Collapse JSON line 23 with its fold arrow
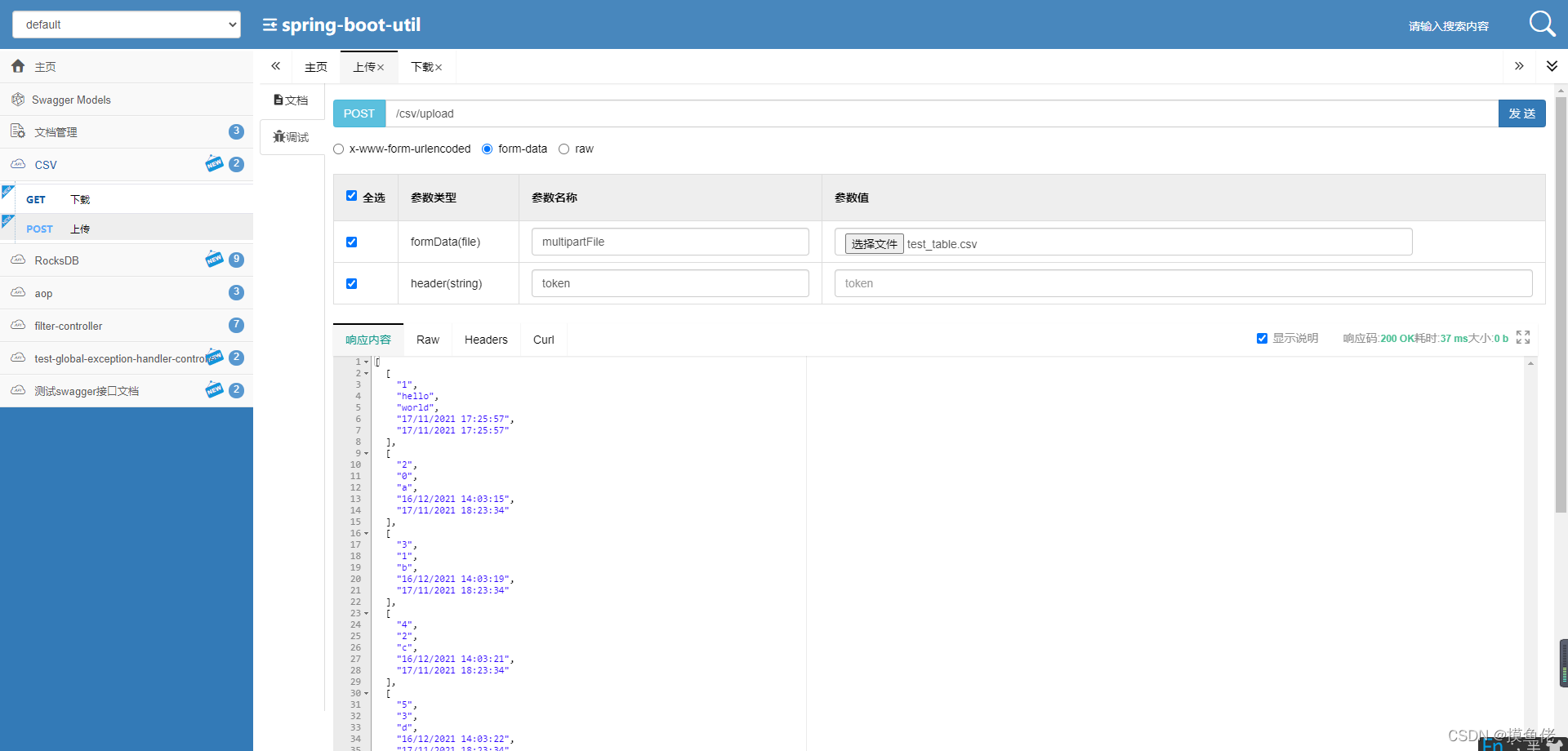Image resolution: width=1568 pixels, height=751 pixels. click(x=366, y=613)
